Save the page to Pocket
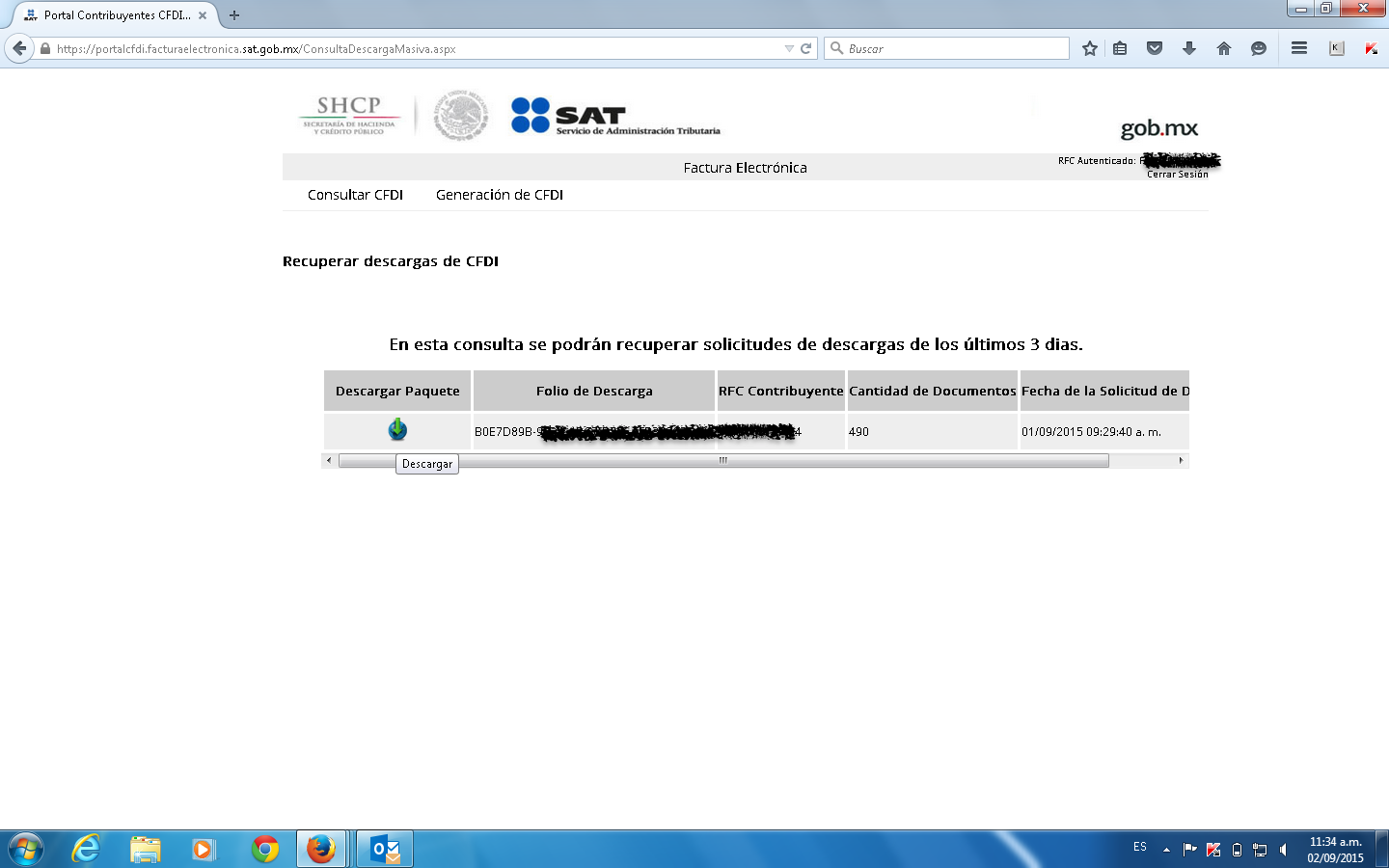The height and width of the screenshot is (868, 1389). click(x=1154, y=47)
